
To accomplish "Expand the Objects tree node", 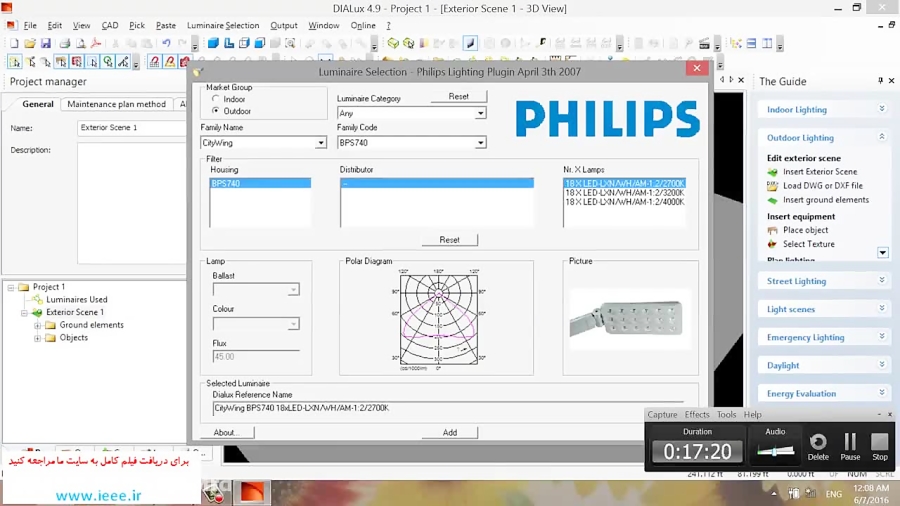I will tap(37, 338).
